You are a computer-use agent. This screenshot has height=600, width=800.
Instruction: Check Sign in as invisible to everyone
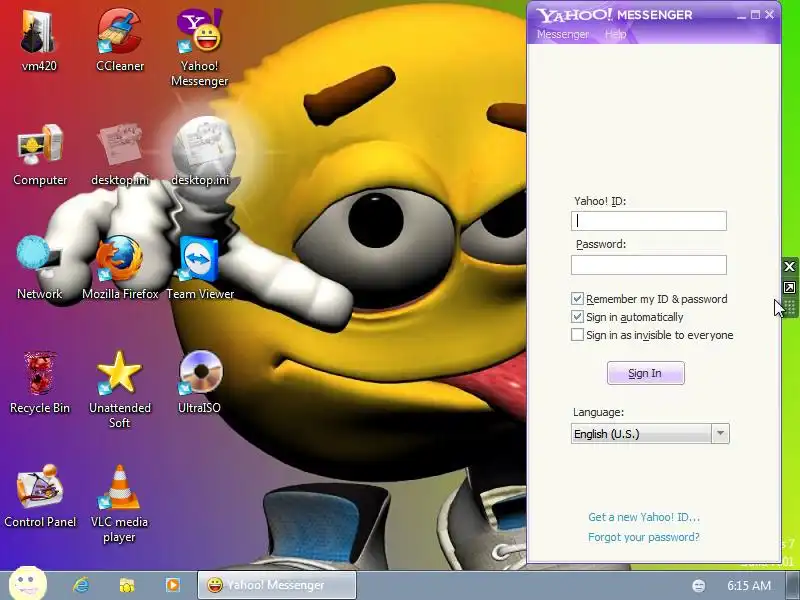(577, 335)
